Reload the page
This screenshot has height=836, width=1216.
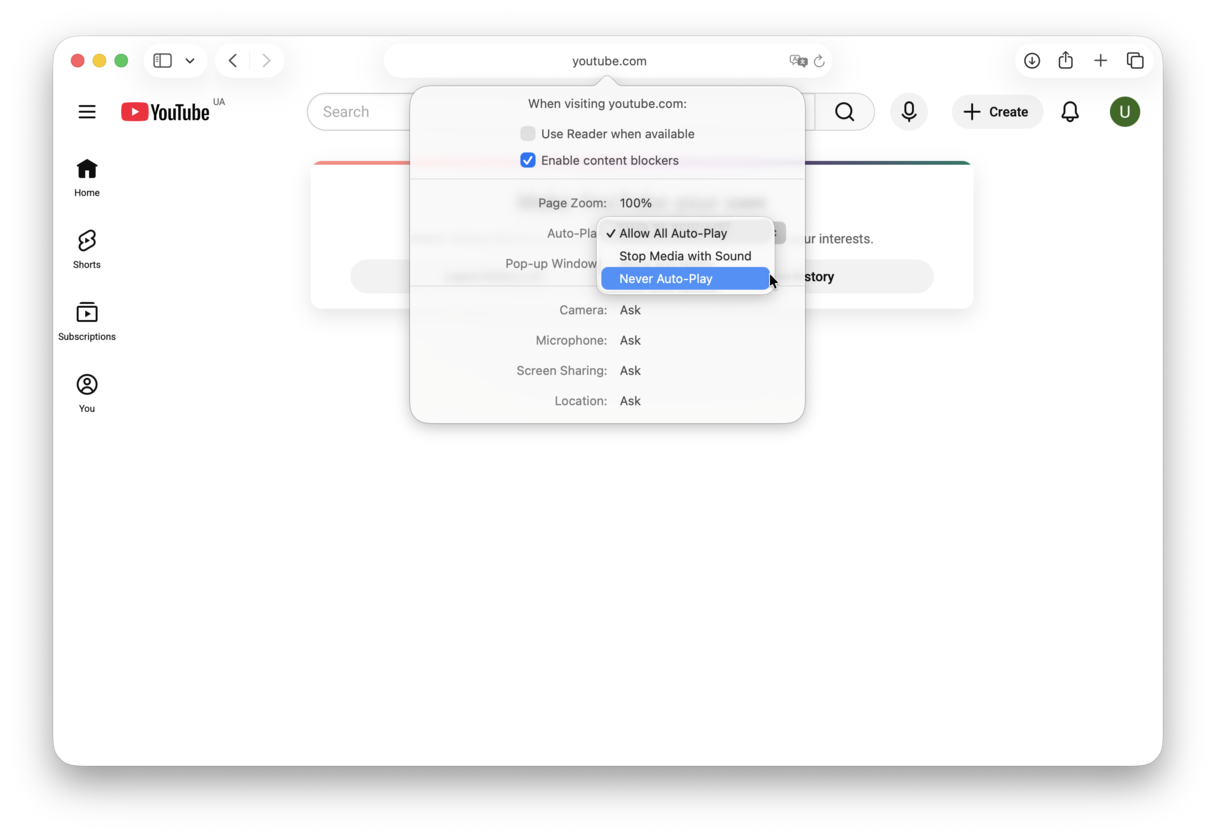click(x=819, y=61)
